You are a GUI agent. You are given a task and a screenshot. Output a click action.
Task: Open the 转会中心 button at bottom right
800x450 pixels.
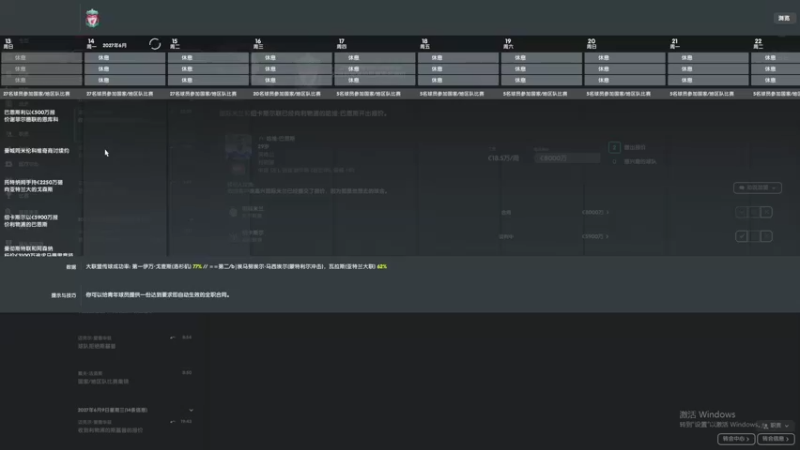(x=736, y=439)
